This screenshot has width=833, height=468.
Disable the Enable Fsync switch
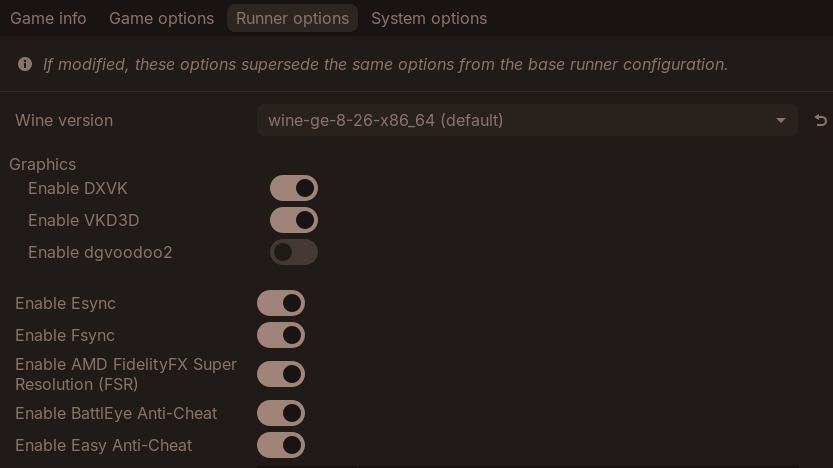pyautogui.click(x=281, y=335)
